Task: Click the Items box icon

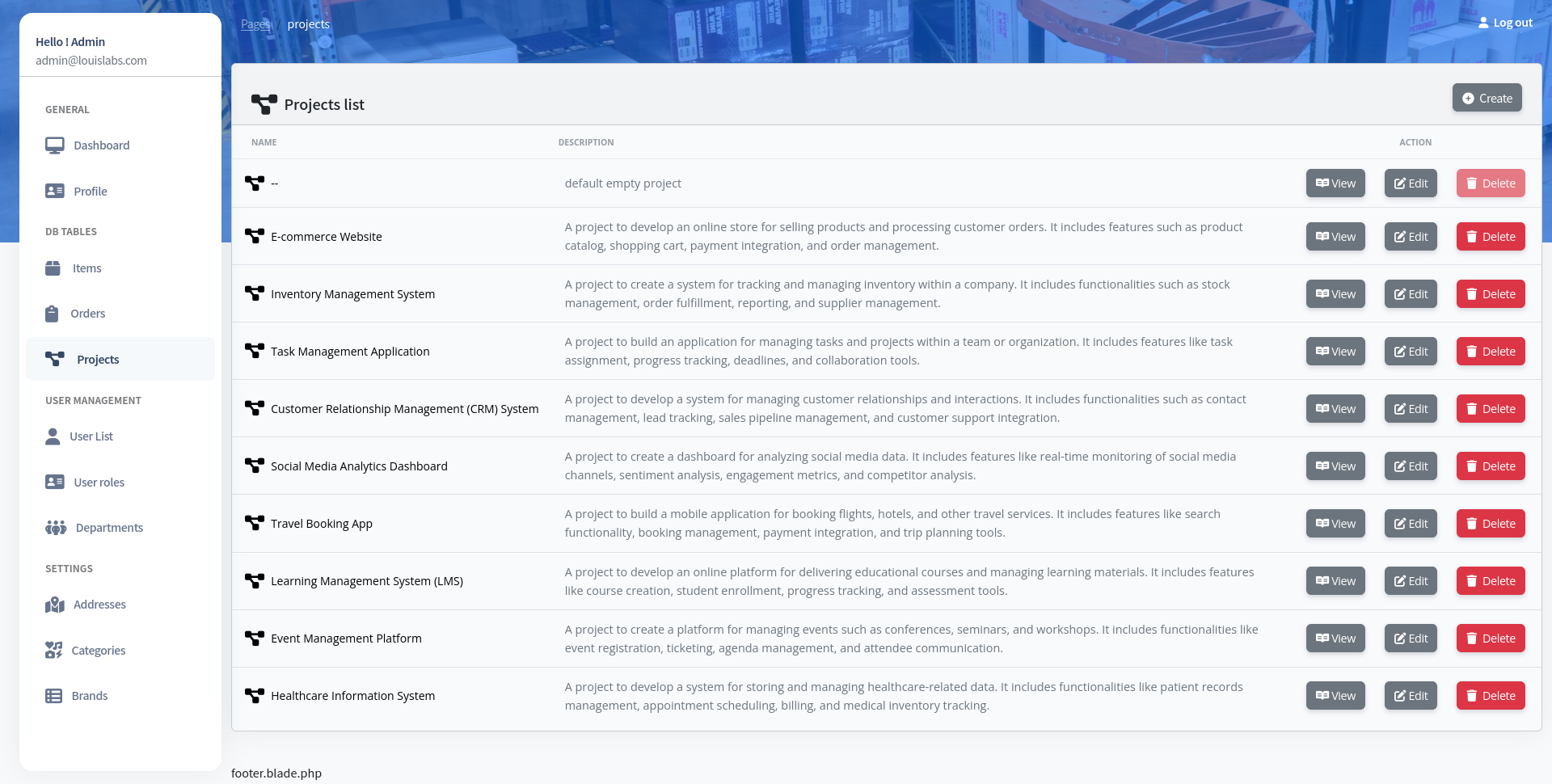Action: 53,268
